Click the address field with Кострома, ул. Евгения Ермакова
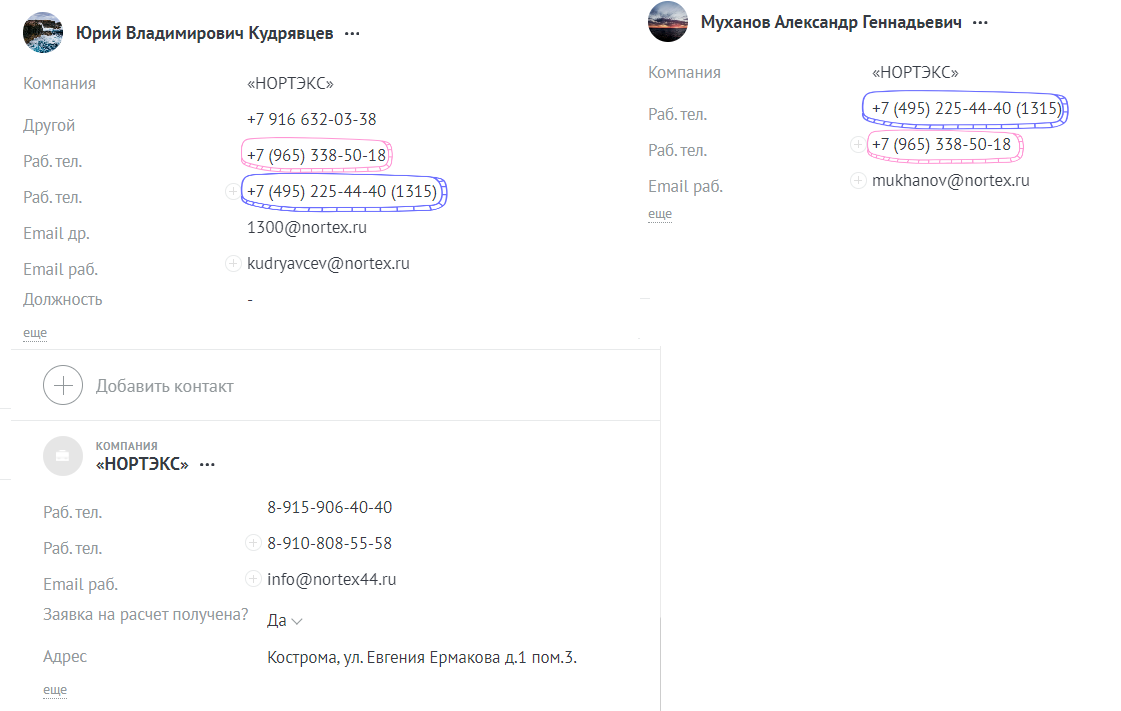Viewport: 1121px width, 711px height. (x=422, y=658)
